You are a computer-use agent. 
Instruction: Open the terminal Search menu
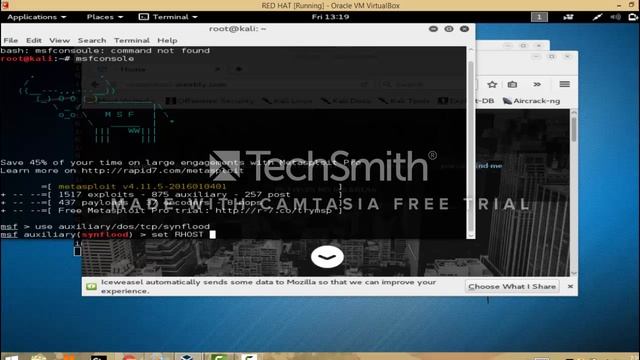pyautogui.click(x=92, y=40)
